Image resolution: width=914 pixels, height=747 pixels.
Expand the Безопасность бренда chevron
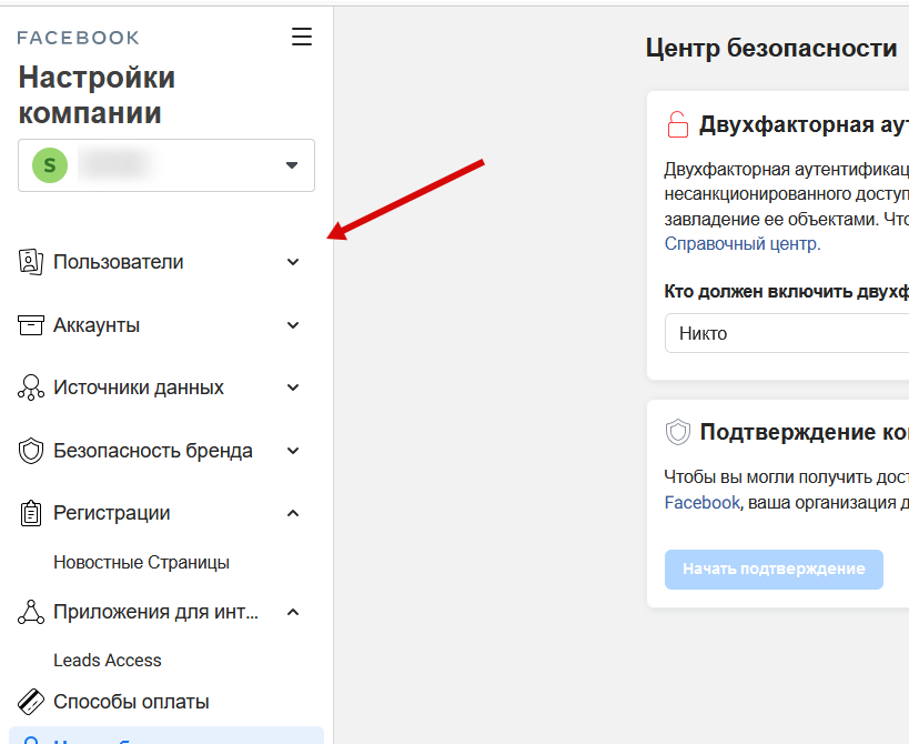tap(293, 451)
